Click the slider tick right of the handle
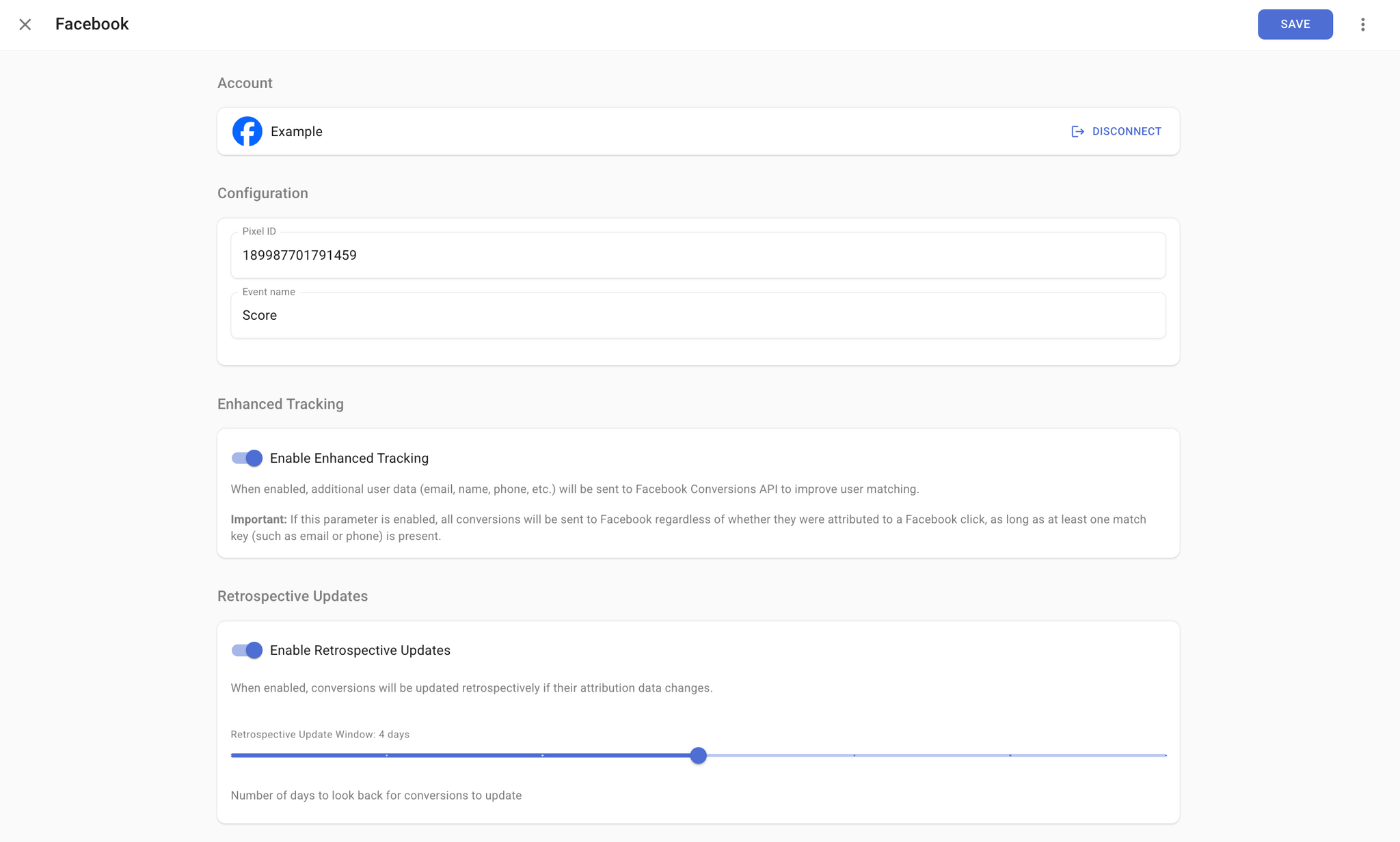Image resolution: width=1400 pixels, height=842 pixels. [x=854, y=755]
